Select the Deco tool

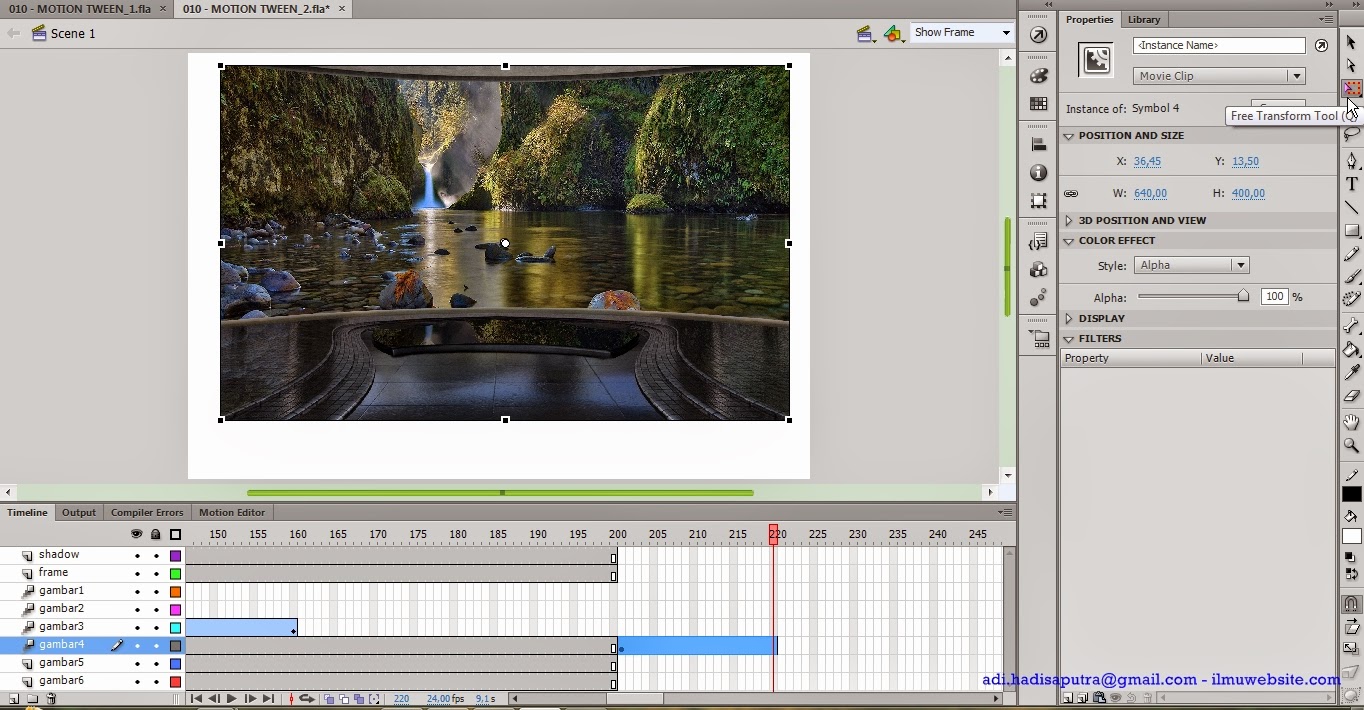(1351, 300)
